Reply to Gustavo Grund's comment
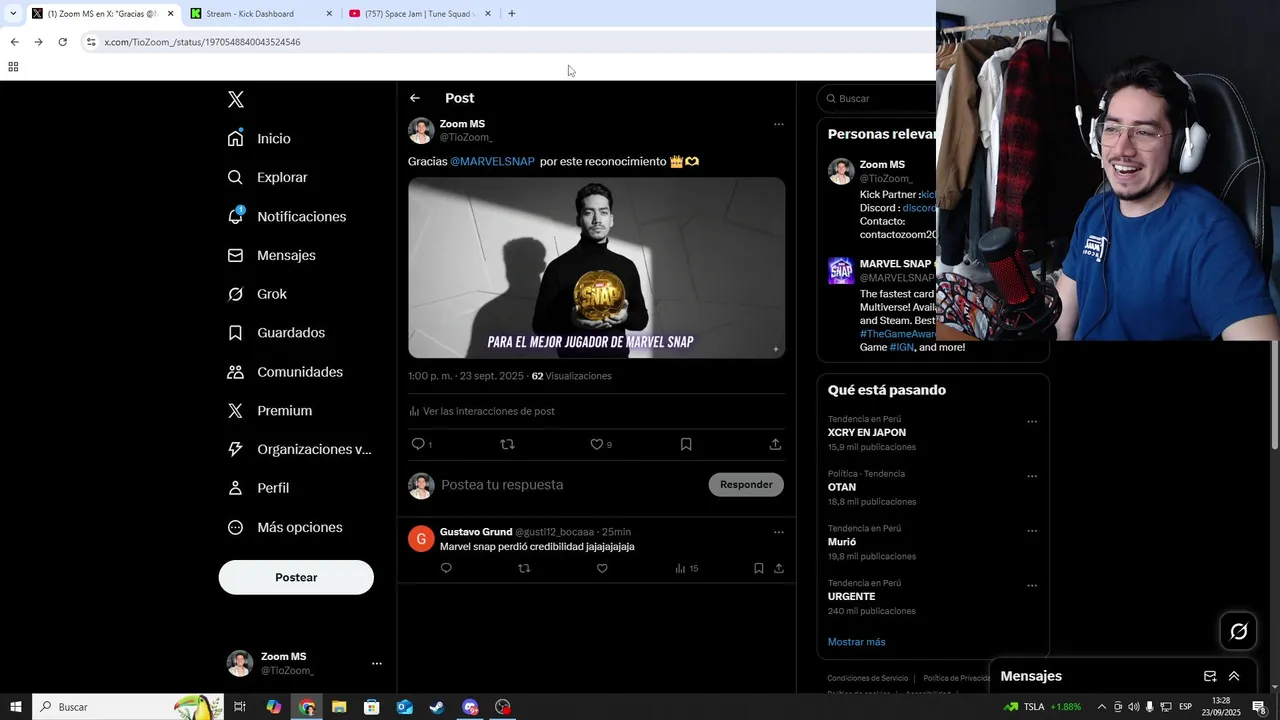 446,568
